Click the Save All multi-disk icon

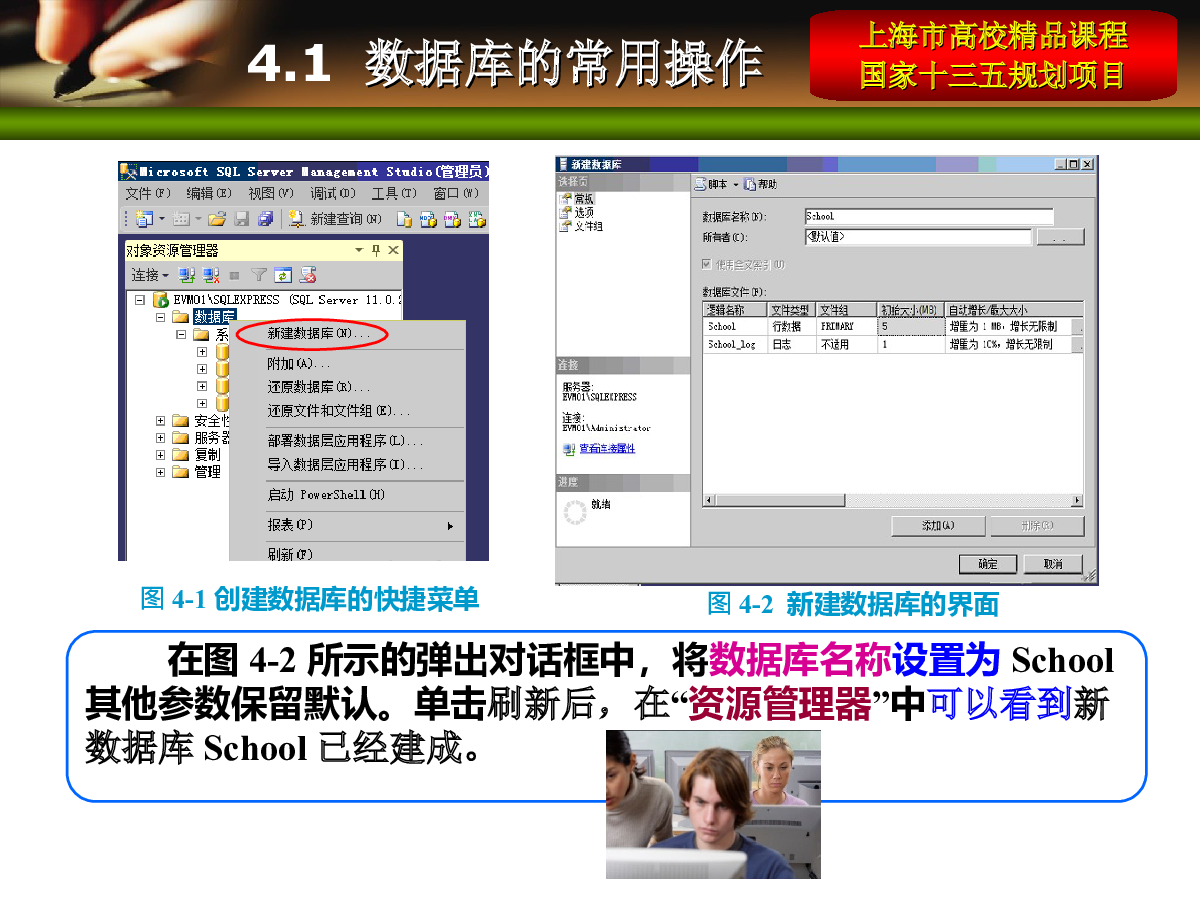(265, 219)
